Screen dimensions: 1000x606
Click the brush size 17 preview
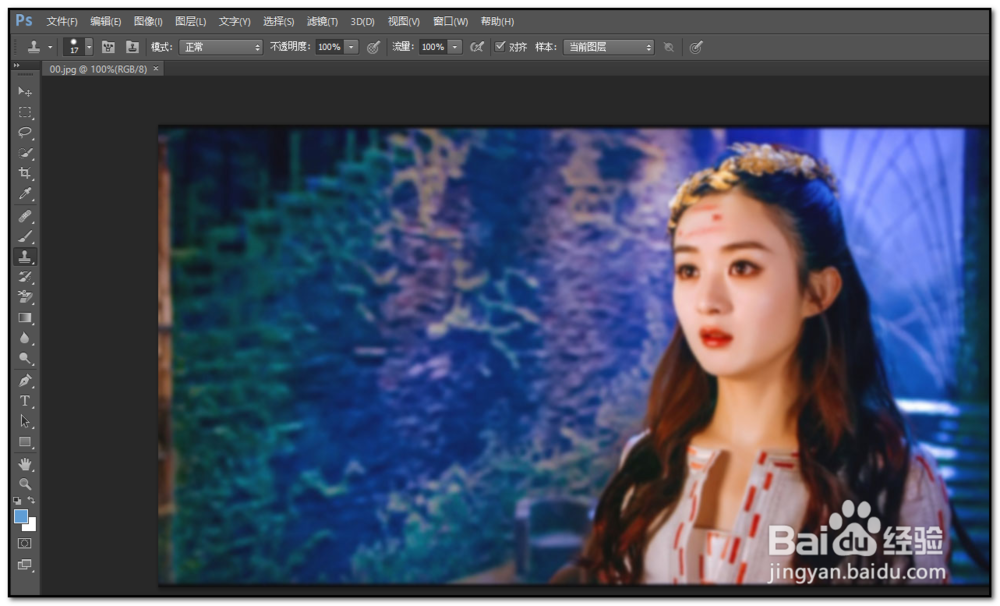click(x=74, y=47)
